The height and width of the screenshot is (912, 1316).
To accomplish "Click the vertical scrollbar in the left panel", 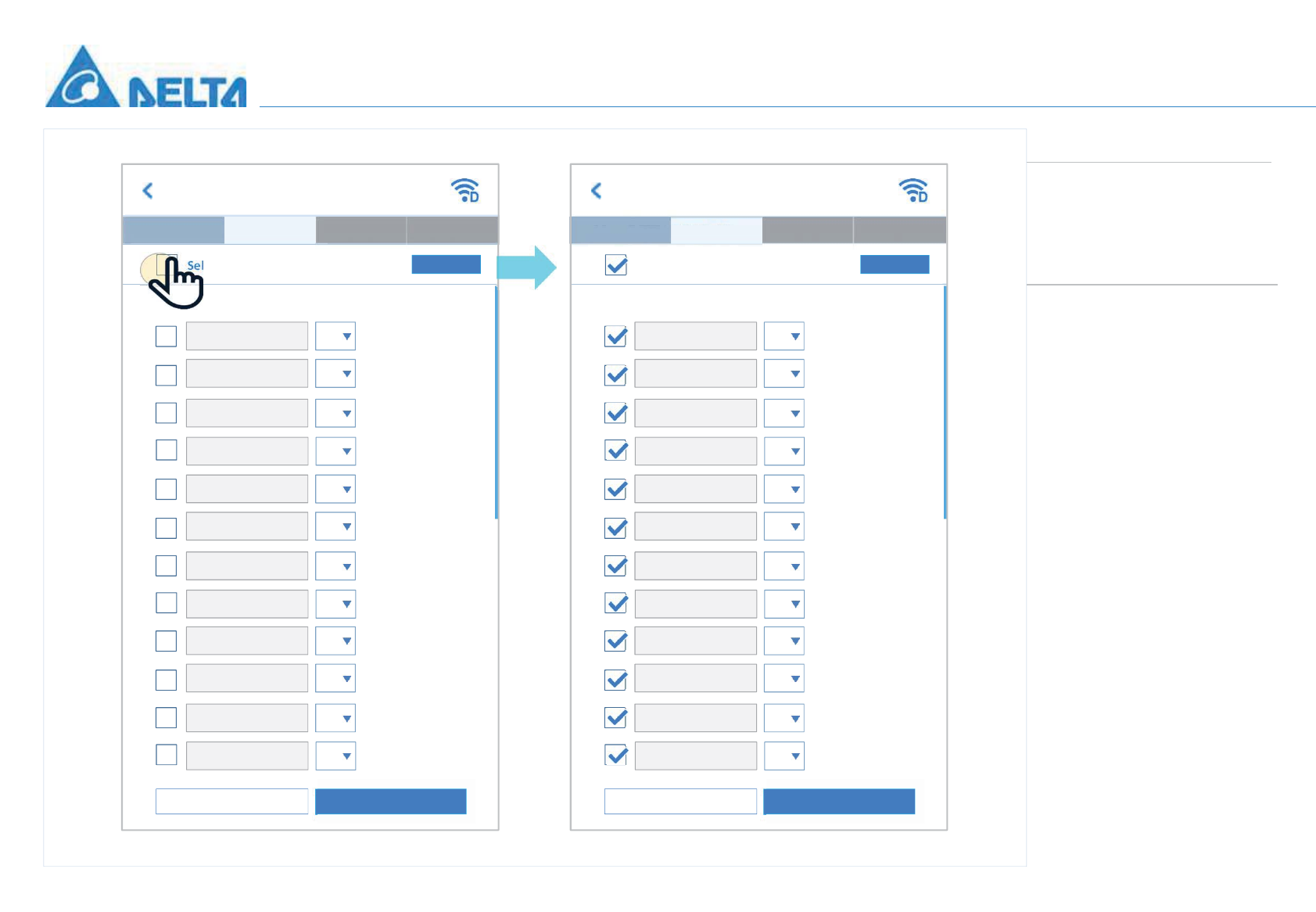I will [497, 403].
